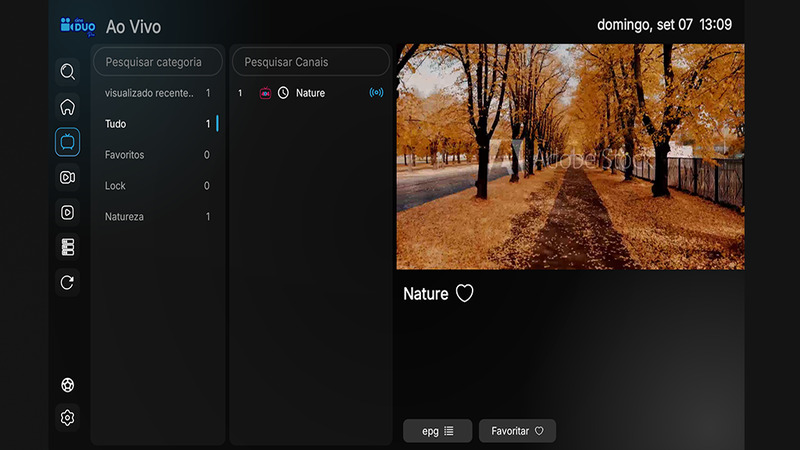Open the playlist list icon in sidebar

pos(67,247)
